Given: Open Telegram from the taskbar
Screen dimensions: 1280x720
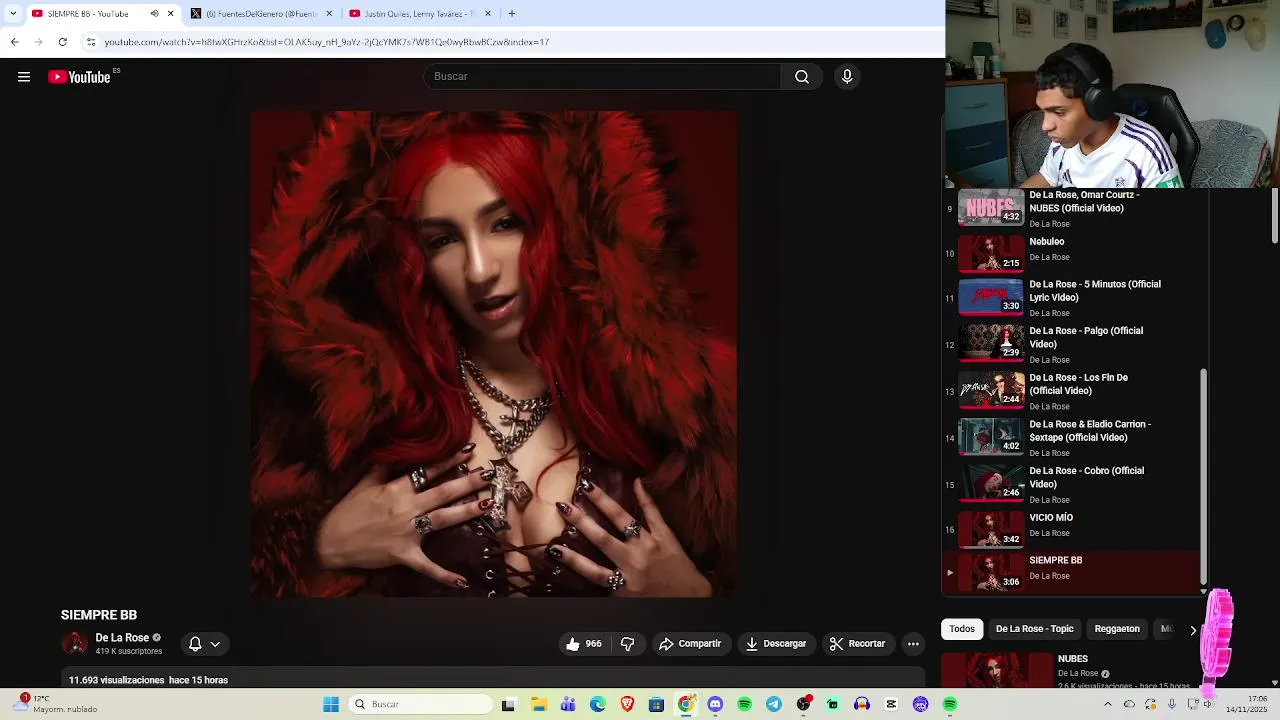Looking at the screenshot, I should [774, 704].
